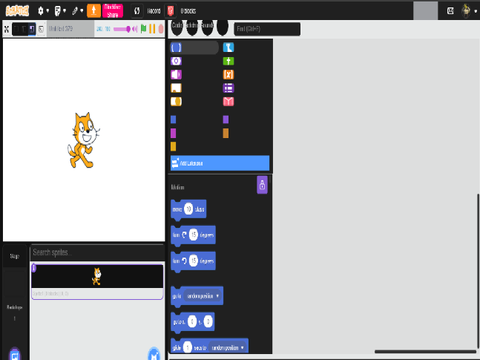480x360 pixels.
Task: Open the pencil Edit menu dropdown
Action: click(x=77, y=11)
